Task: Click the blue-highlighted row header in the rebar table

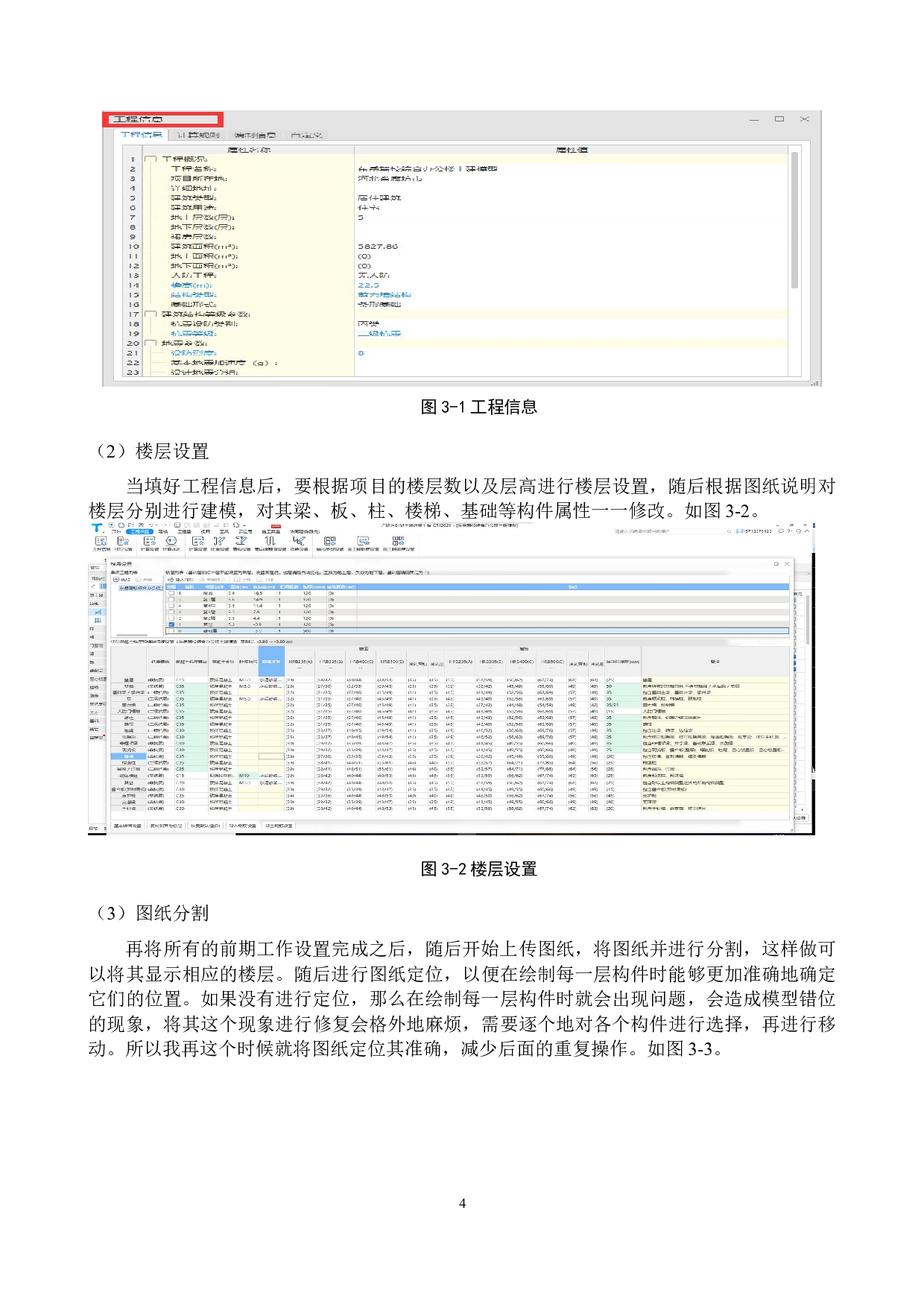Action: [x=129, y=756]
